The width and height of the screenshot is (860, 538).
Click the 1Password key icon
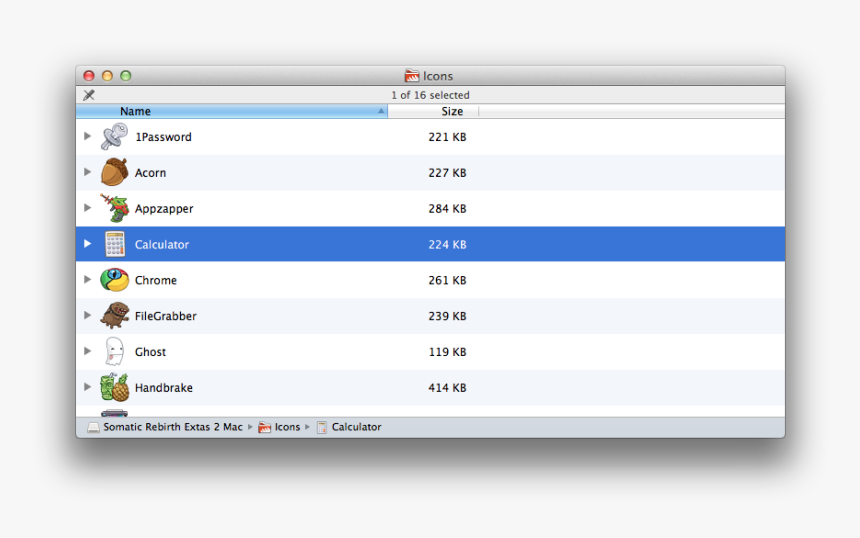pos(114,137)
